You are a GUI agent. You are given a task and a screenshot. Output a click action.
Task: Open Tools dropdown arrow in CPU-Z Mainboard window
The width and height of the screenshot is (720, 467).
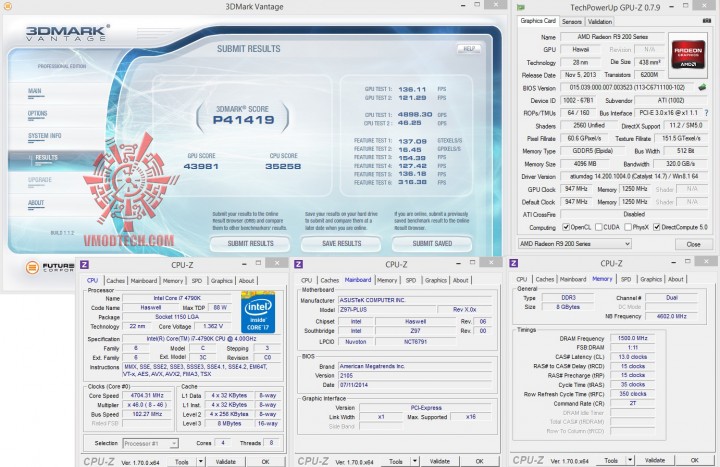415,461
